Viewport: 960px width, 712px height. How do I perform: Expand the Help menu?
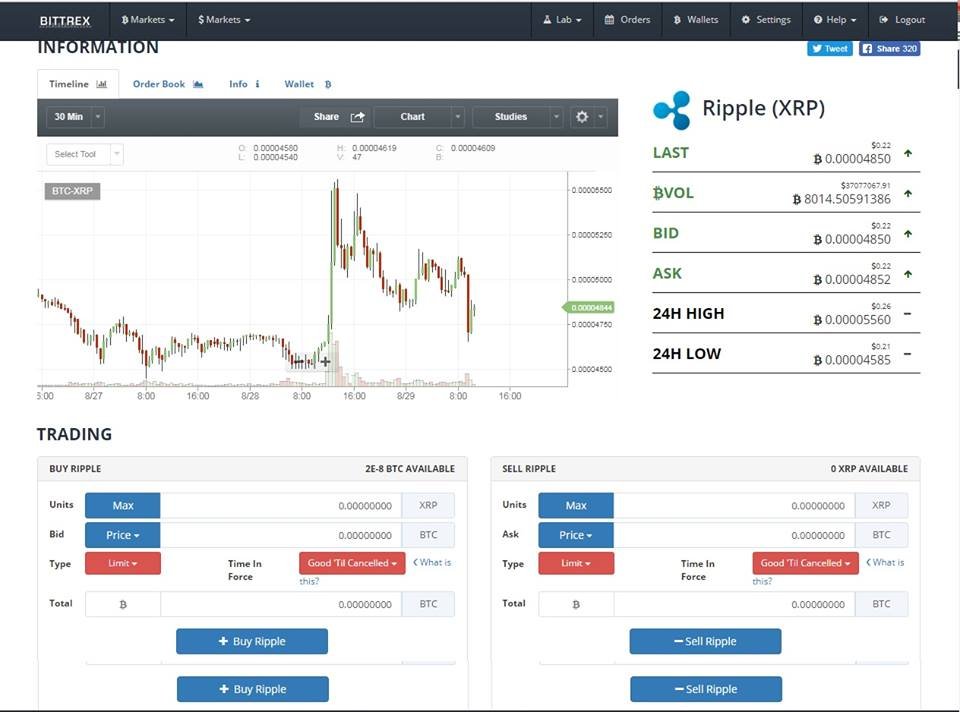(834, 20)
